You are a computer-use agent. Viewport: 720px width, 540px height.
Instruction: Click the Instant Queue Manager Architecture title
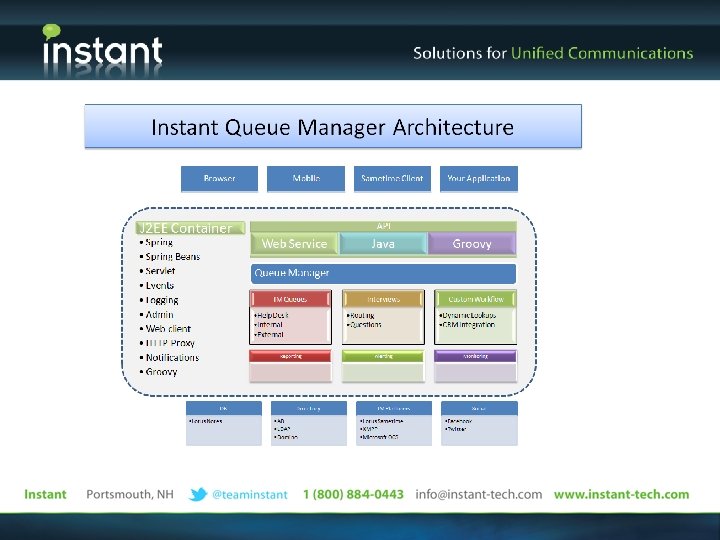click(x=333, y=127)
